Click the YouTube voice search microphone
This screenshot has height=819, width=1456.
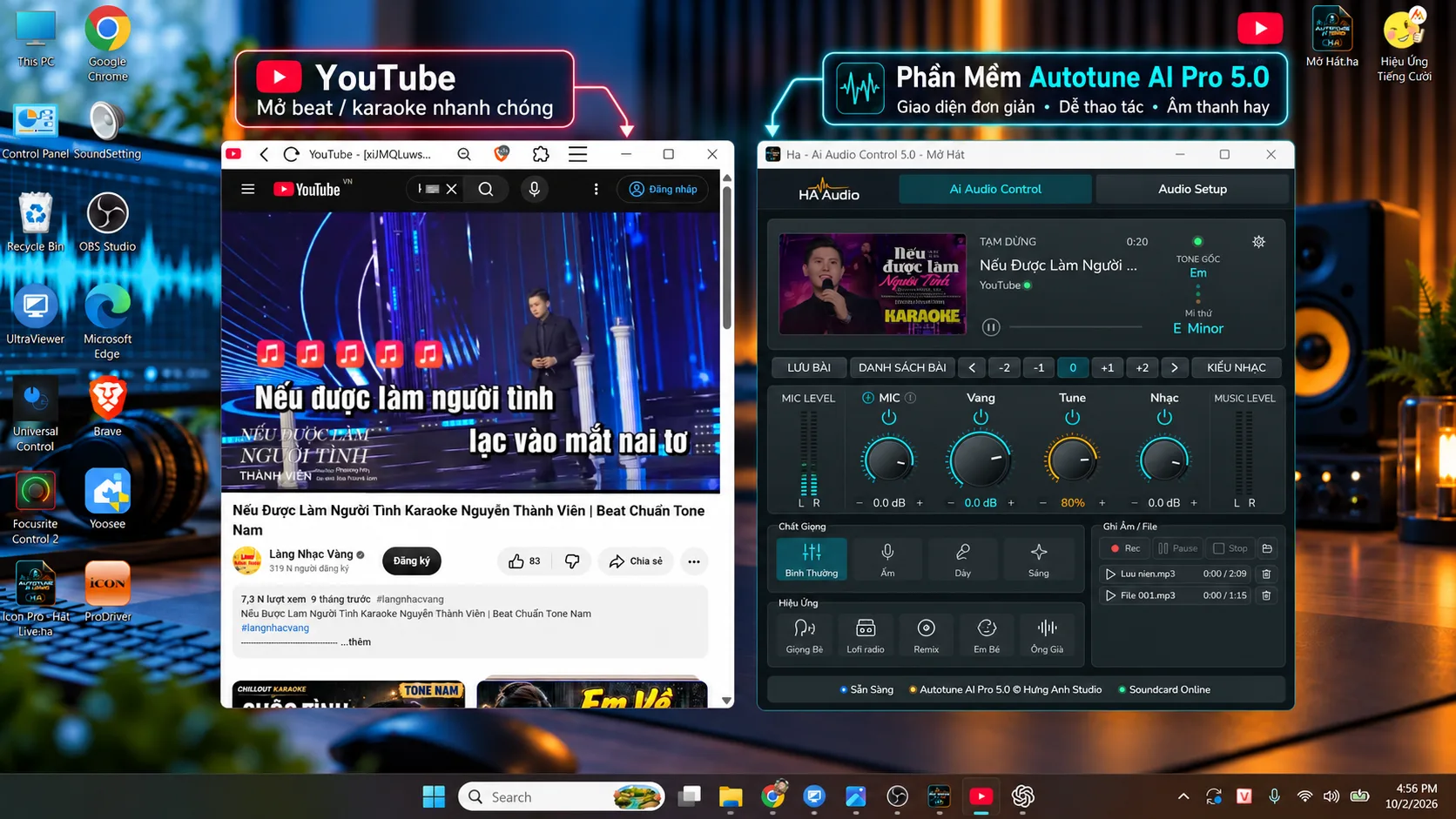coord(535,189)
